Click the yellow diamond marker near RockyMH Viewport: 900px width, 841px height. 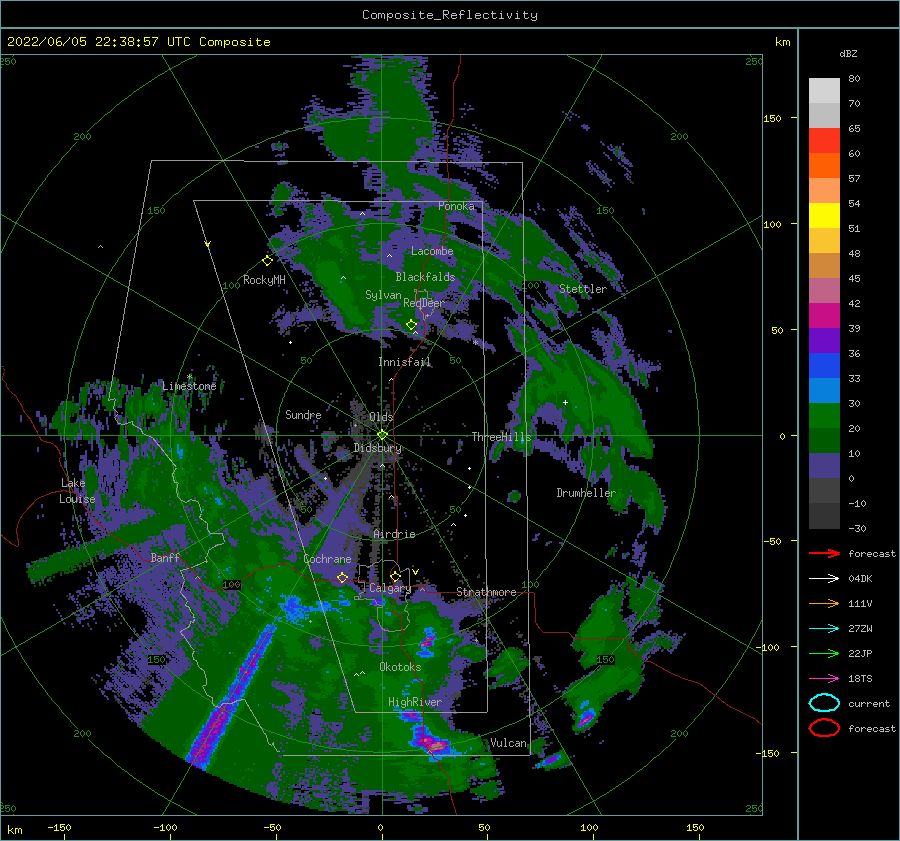[267, 261]
